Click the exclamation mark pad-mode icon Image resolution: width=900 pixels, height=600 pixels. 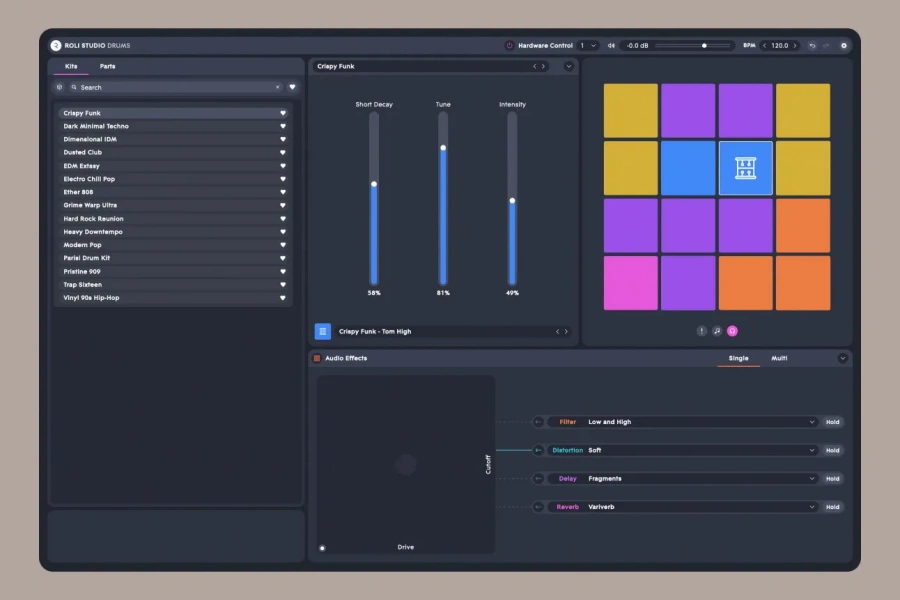[x=701, y=331]
